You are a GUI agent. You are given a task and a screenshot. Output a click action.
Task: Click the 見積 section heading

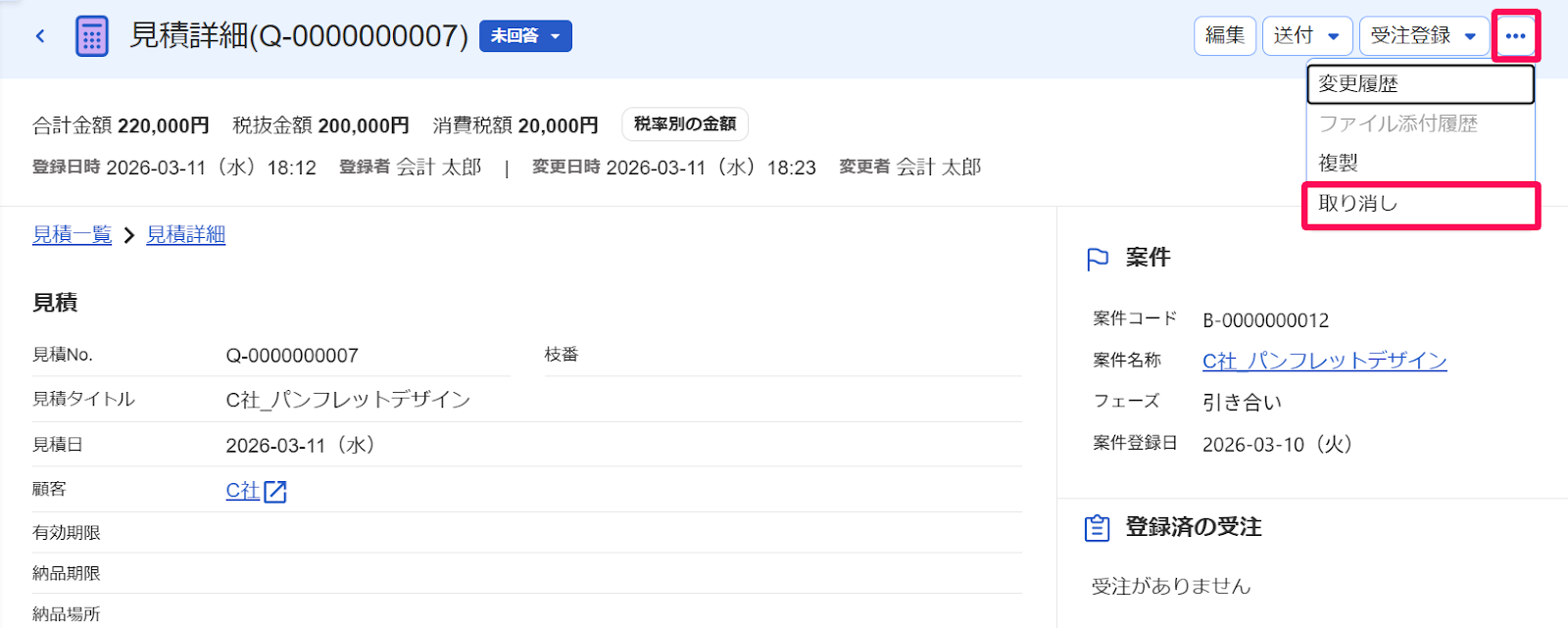(55, 303)
